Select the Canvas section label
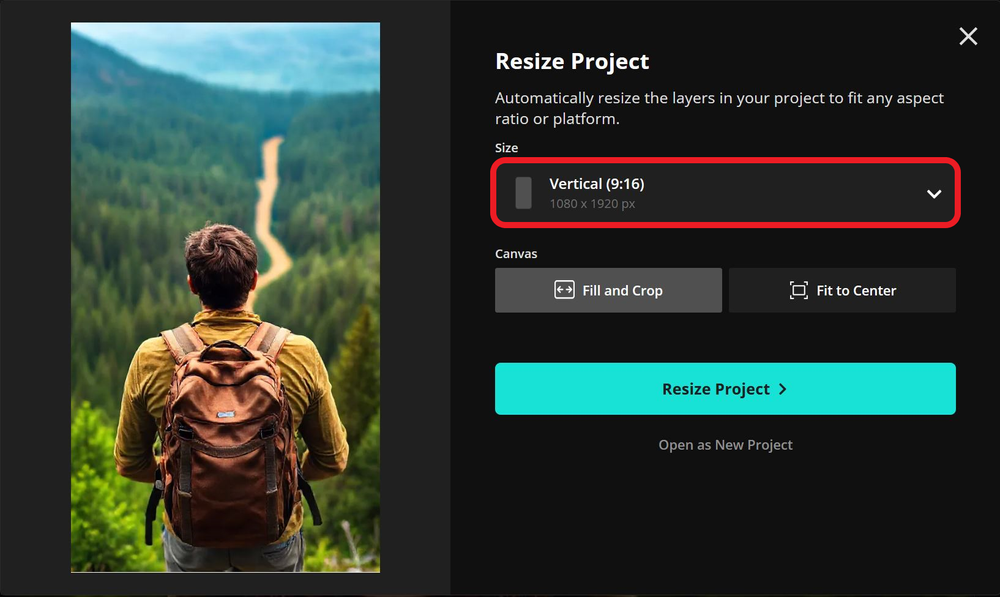 [516, 253]
